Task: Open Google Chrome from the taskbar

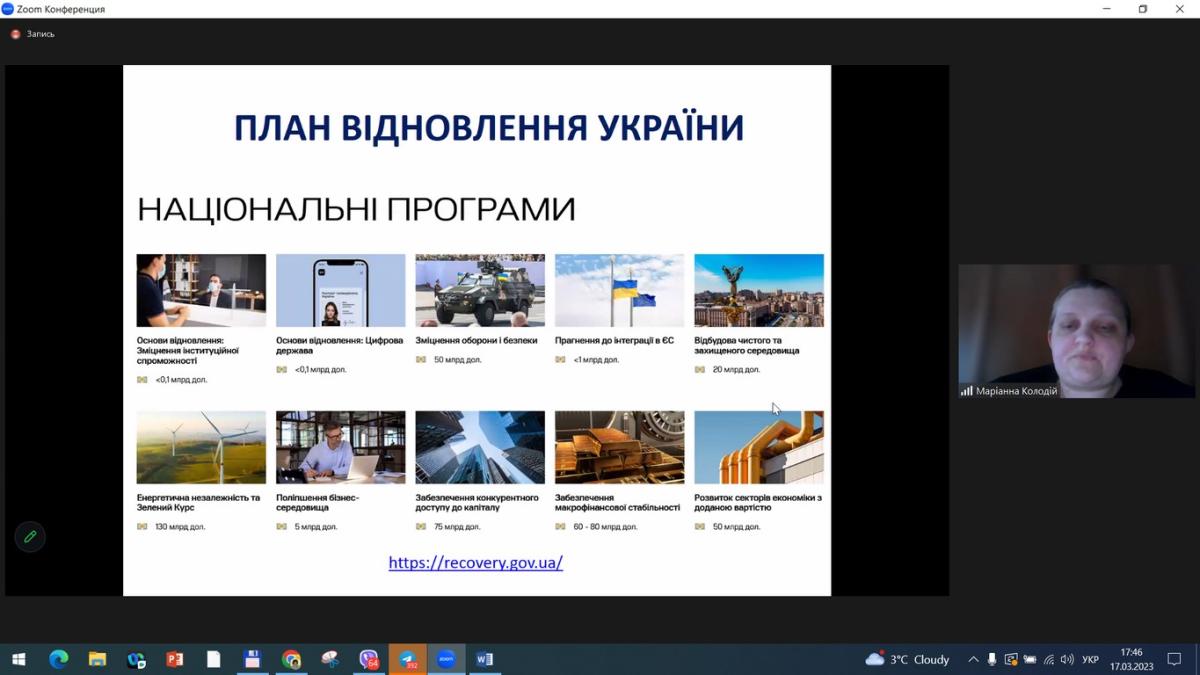Action: pyautogui.click(x=291, y=659)
